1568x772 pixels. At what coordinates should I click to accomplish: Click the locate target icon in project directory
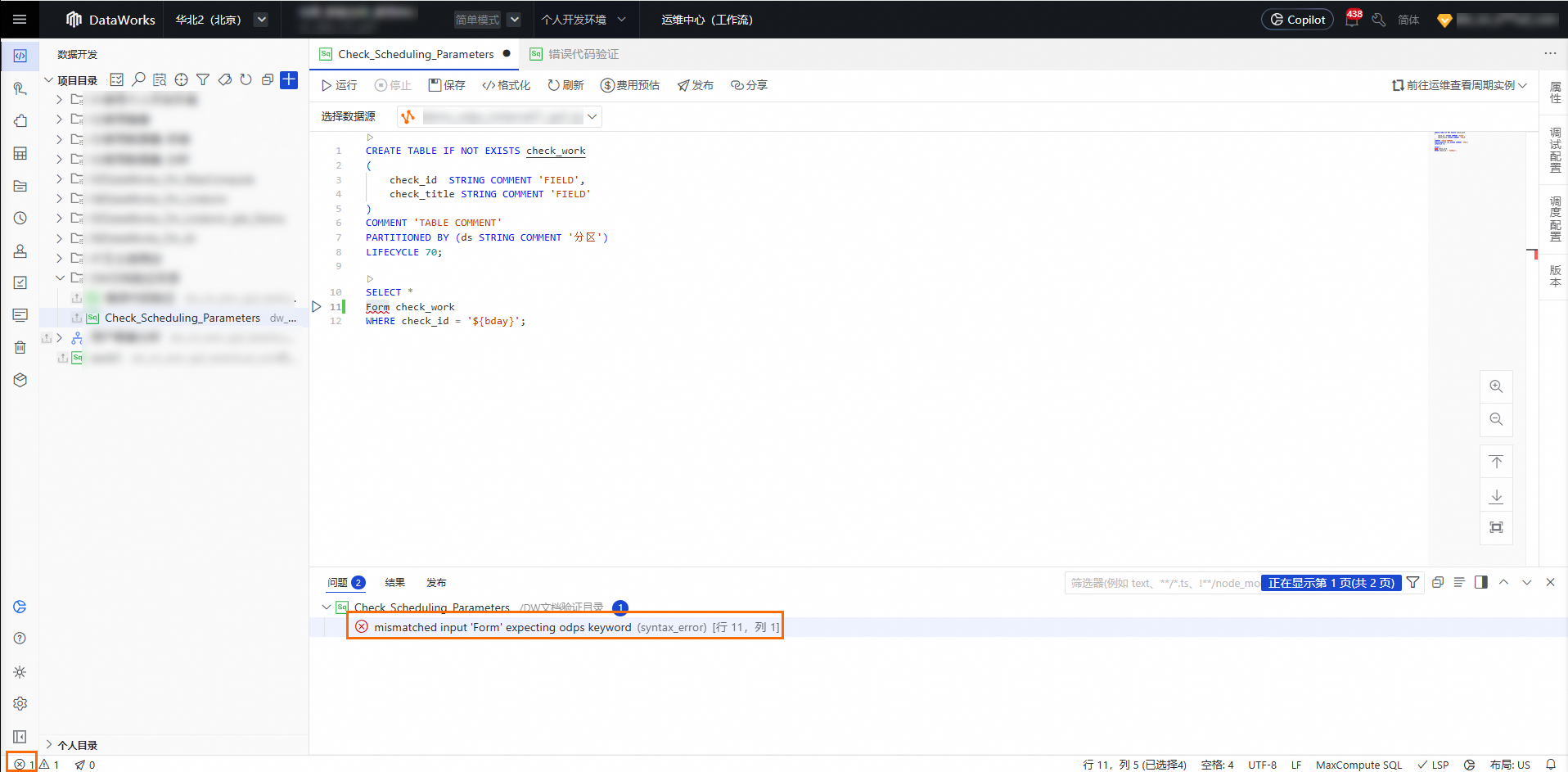point(182,79)
